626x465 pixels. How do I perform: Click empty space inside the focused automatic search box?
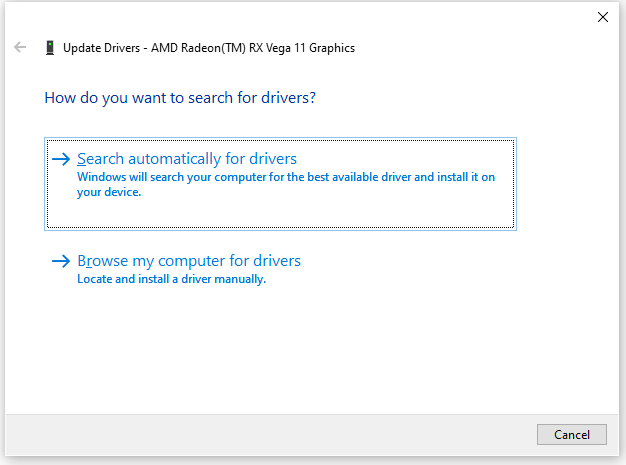(x=319, y=212)
